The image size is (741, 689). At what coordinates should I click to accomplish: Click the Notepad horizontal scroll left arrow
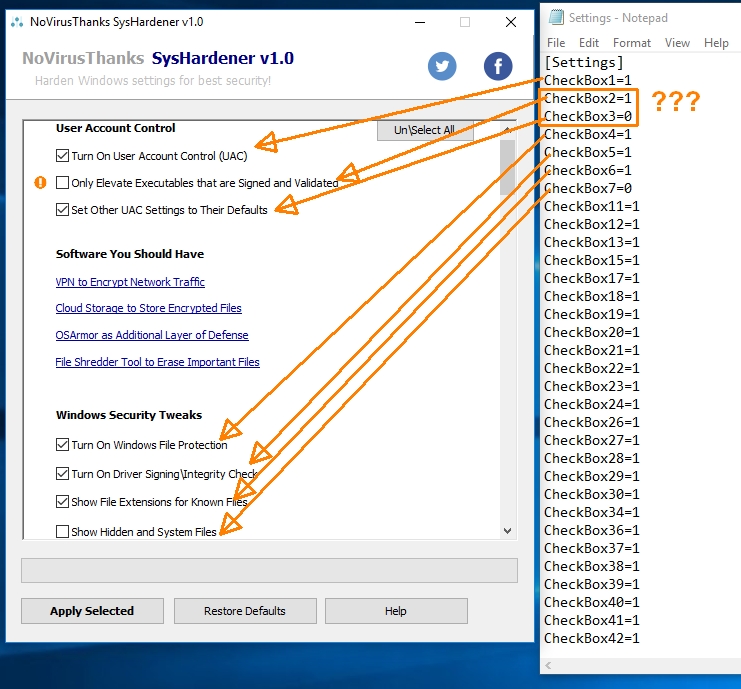tap(548, 665)
